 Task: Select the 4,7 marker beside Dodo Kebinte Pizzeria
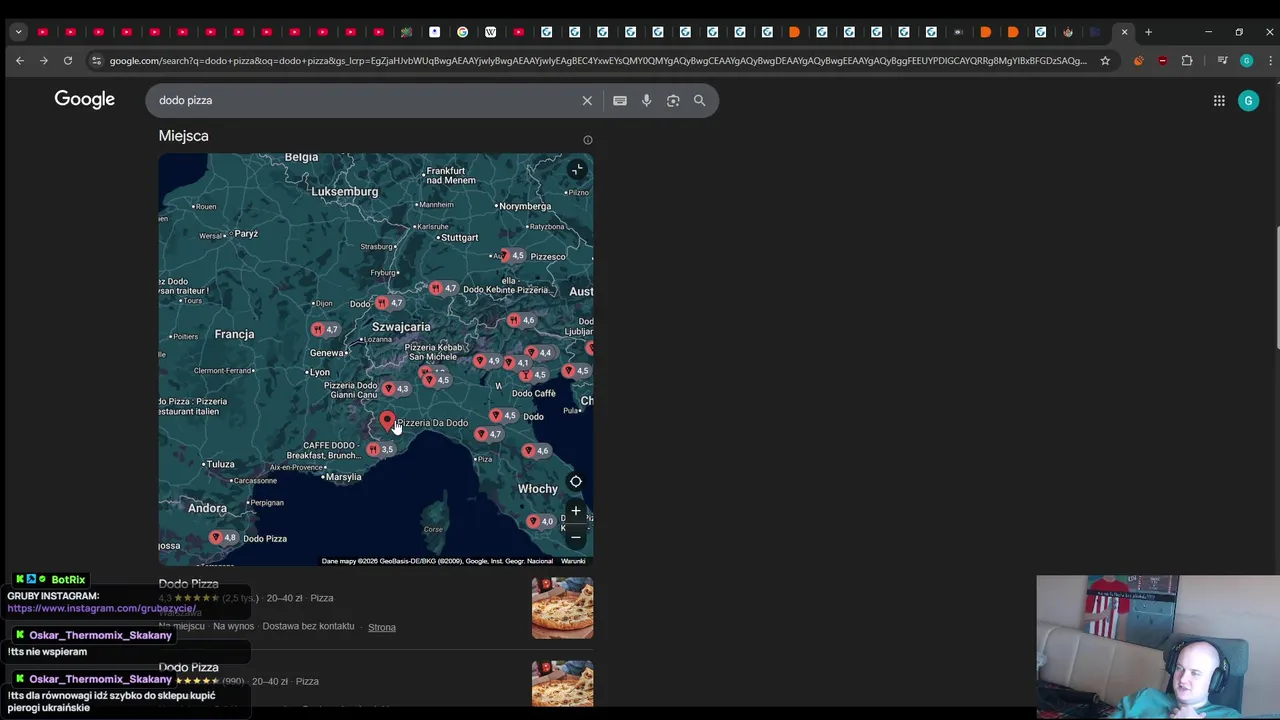coord(443,289)
